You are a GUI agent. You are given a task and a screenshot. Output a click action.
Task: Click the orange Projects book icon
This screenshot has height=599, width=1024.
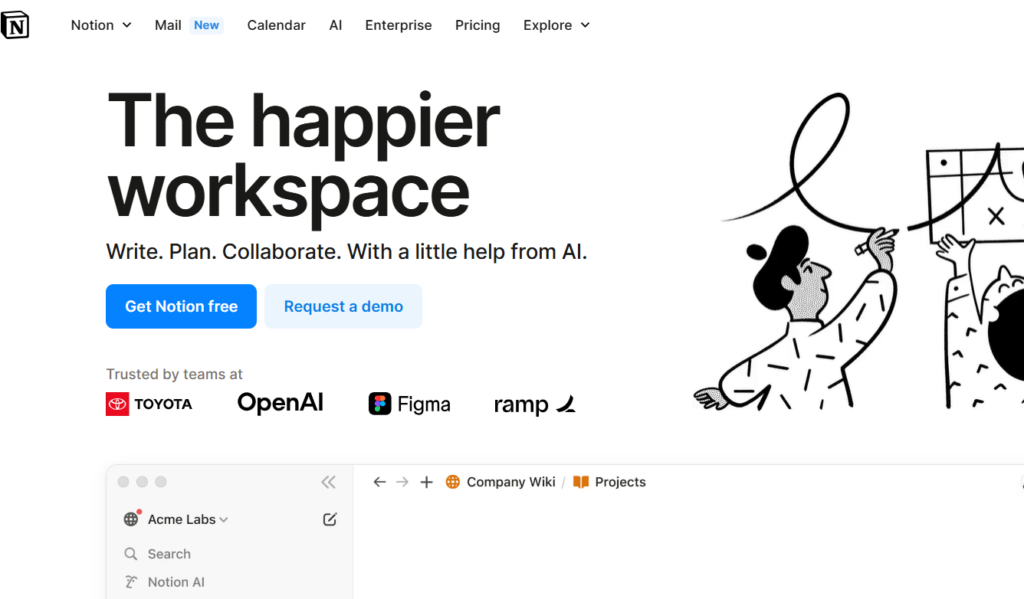click(x=581, y=482)
